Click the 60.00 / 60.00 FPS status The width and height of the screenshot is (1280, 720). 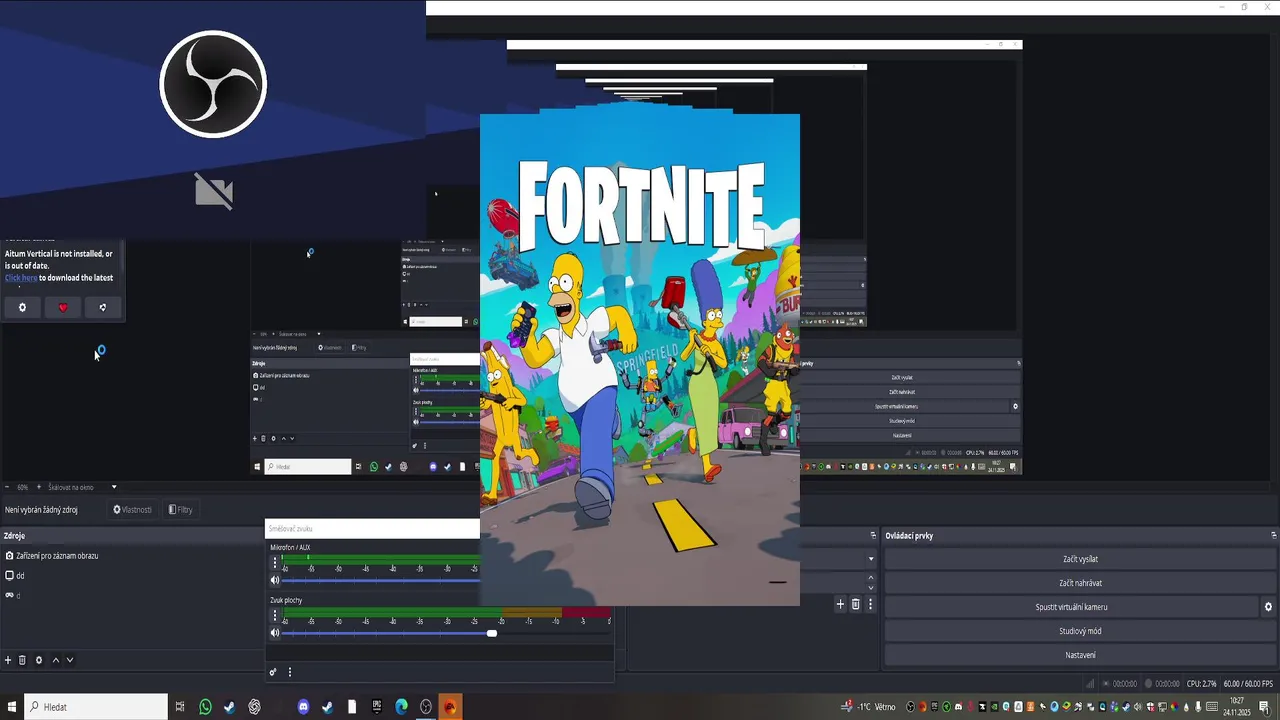coord(1248,684)
